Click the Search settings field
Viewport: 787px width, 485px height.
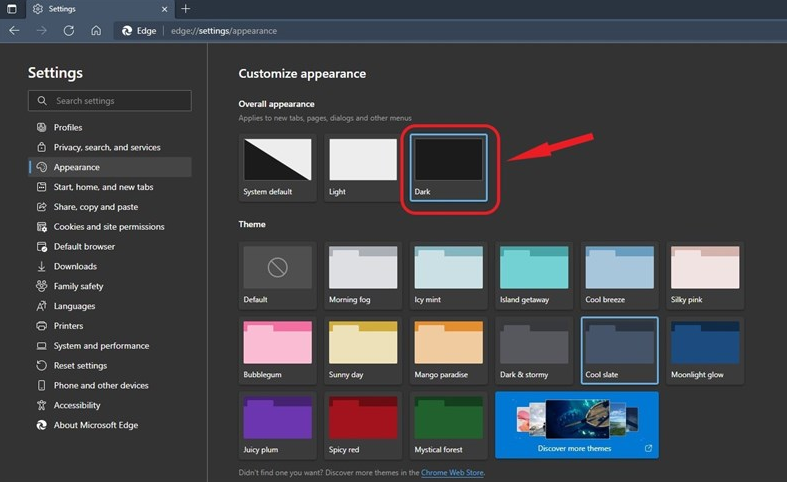point(110,100)
